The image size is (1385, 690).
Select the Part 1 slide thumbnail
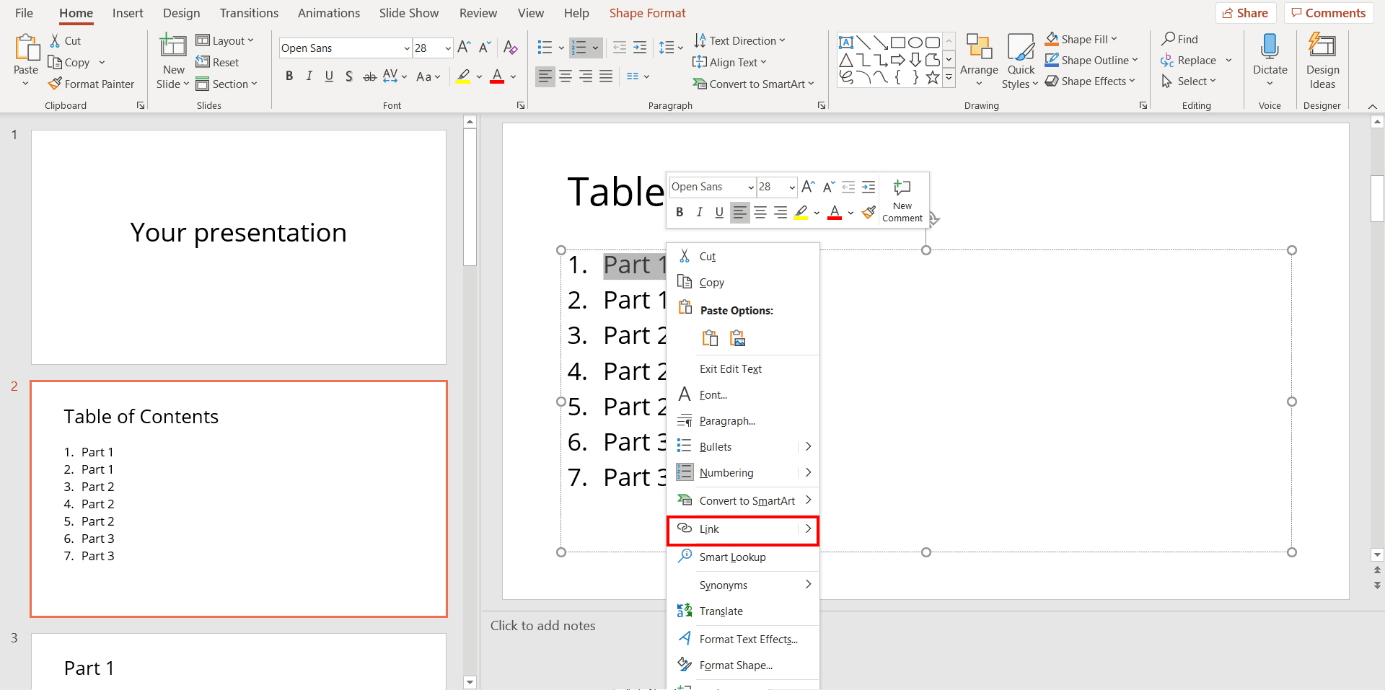point(237,660)
